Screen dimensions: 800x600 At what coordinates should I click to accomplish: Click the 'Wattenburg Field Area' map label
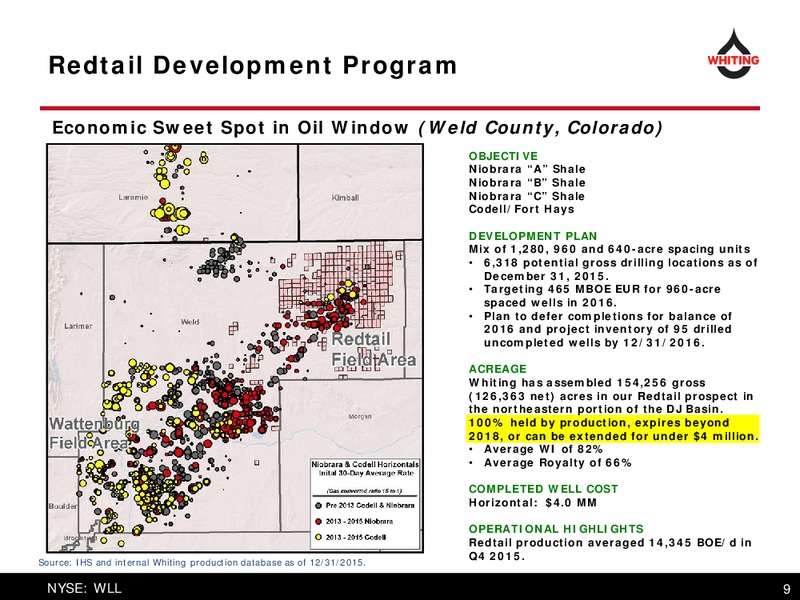(x=94, y=433)
